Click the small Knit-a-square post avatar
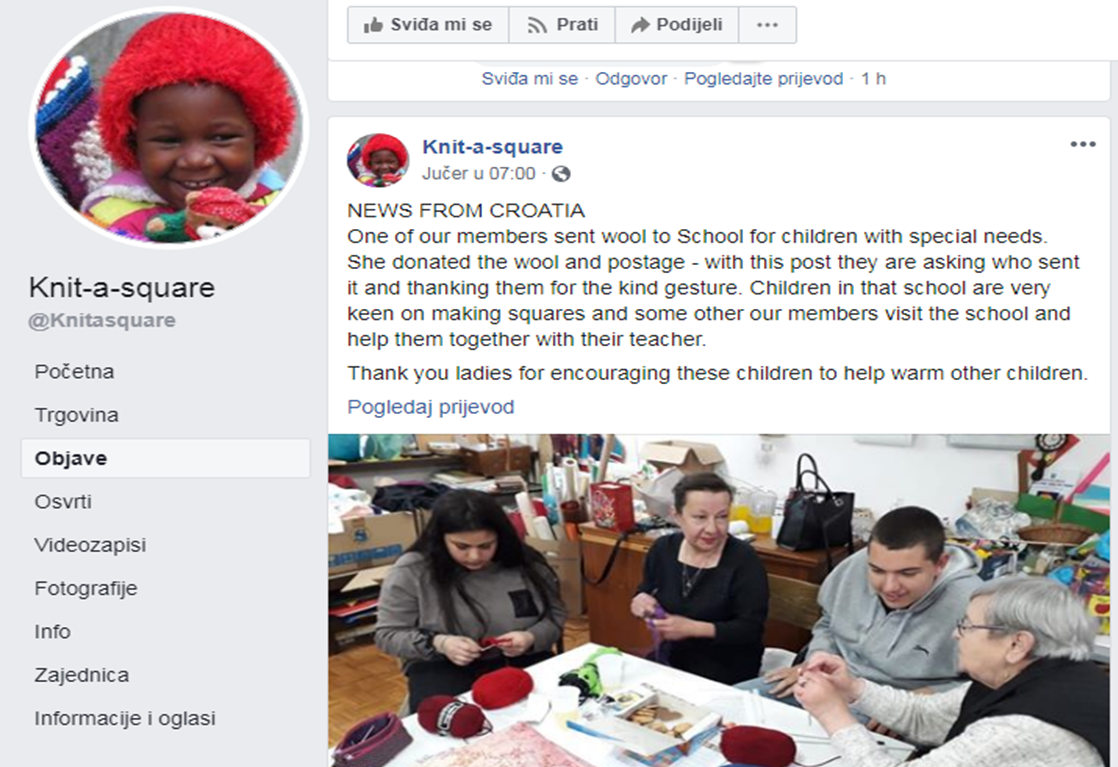Viewport: 1118px width, 767px height. [x=378, y=160]
